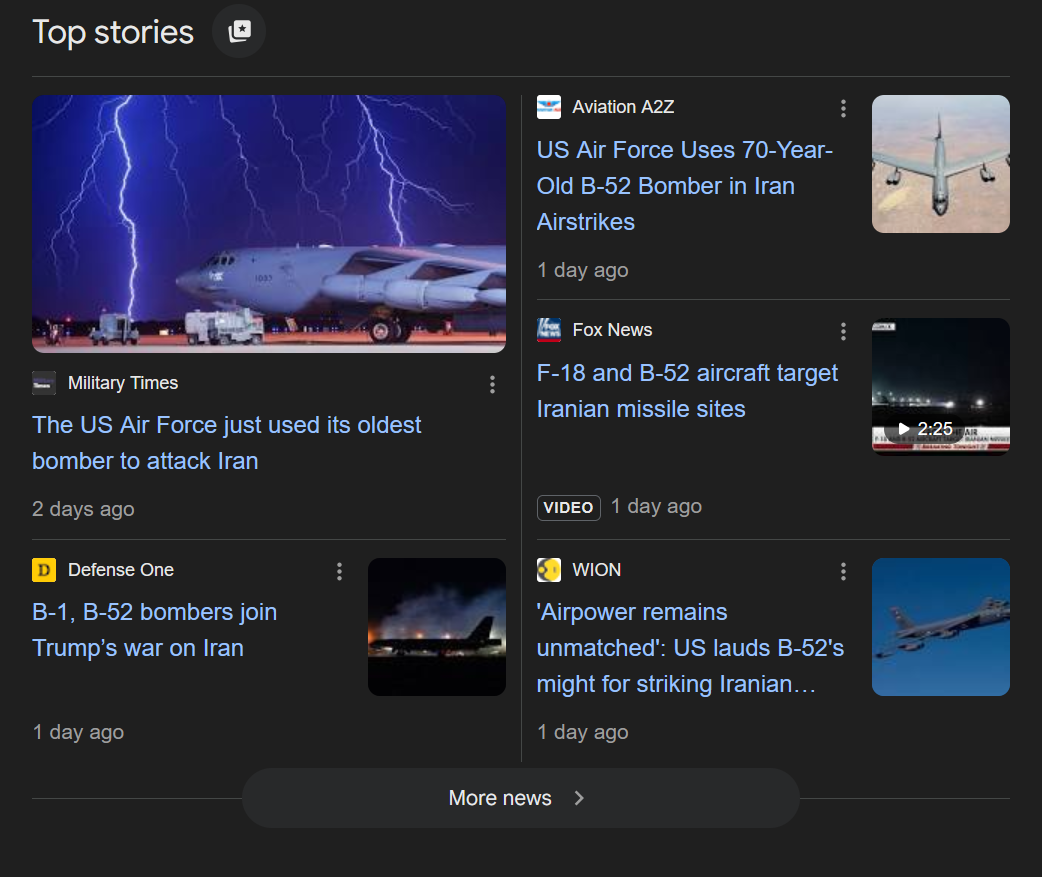
Task: Click '1 day ago' beside the VIDEO badge
Action: click(657, 506)
